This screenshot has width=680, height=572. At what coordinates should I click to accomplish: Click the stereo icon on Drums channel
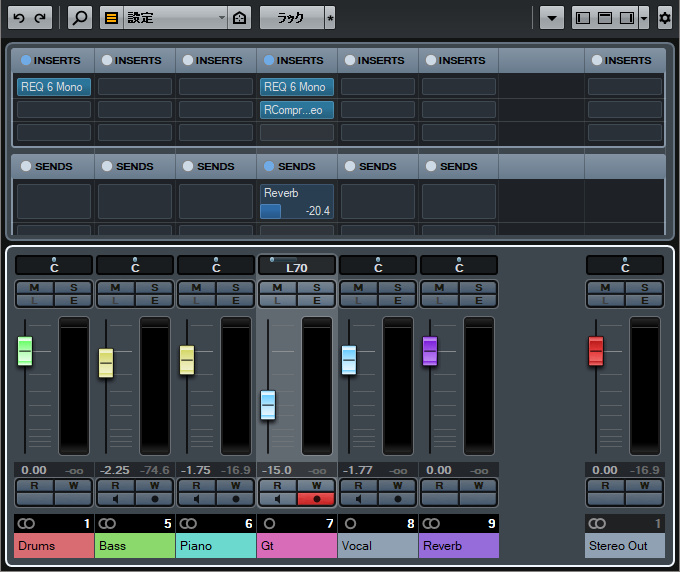26,524
